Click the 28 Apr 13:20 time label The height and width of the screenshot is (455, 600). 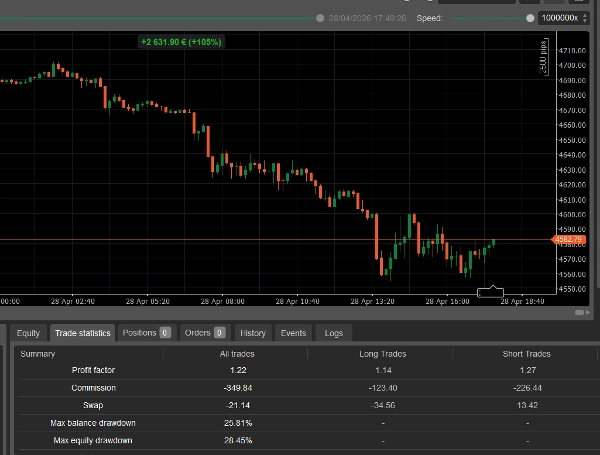click(x=372, y=302)
